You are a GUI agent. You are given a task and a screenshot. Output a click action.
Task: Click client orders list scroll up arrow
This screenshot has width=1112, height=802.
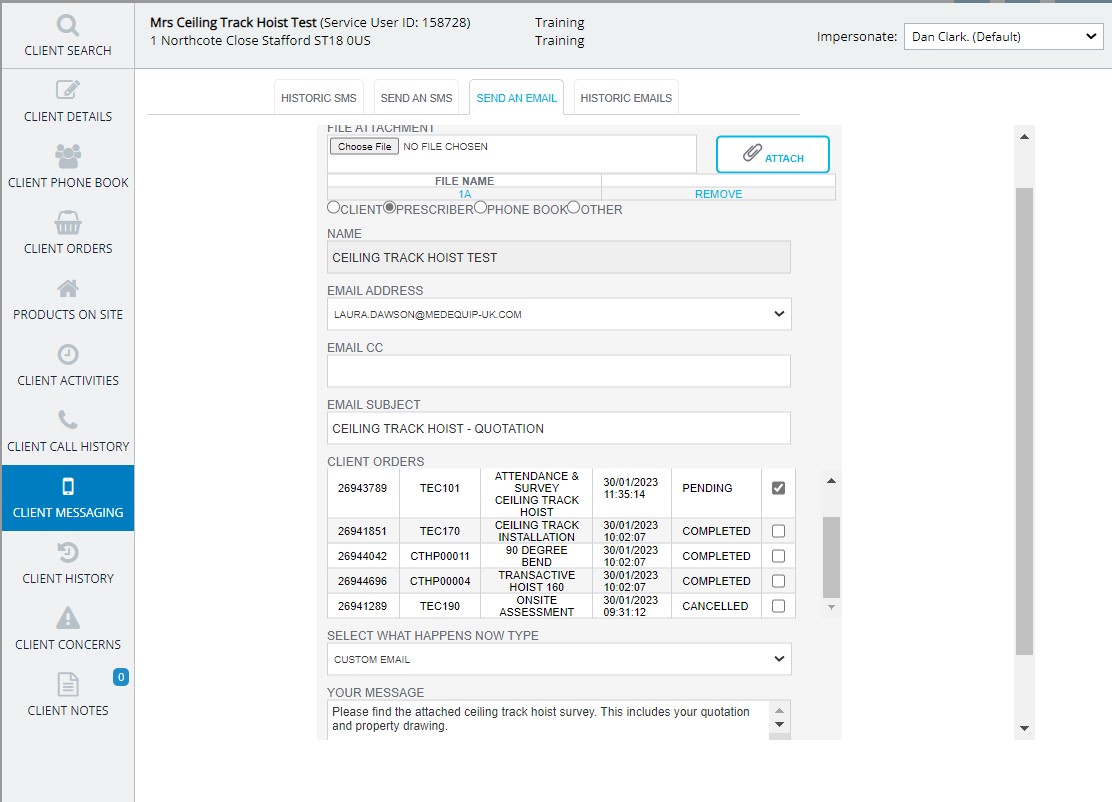pyautogui.click(x=831, y=481)
